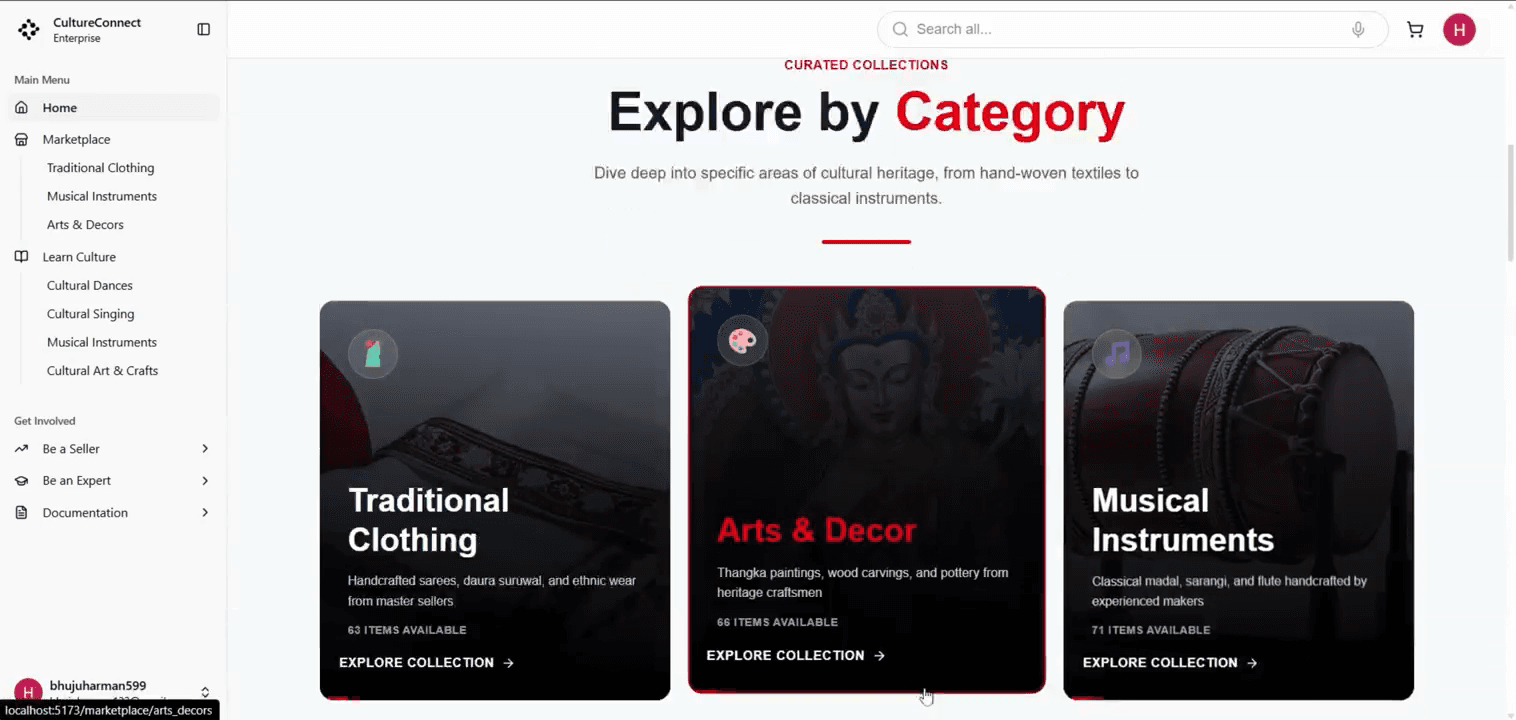This screenshot has width=1516, height=720.
Task: Click the Traditional Clothing card title
Action: [428, 520]
